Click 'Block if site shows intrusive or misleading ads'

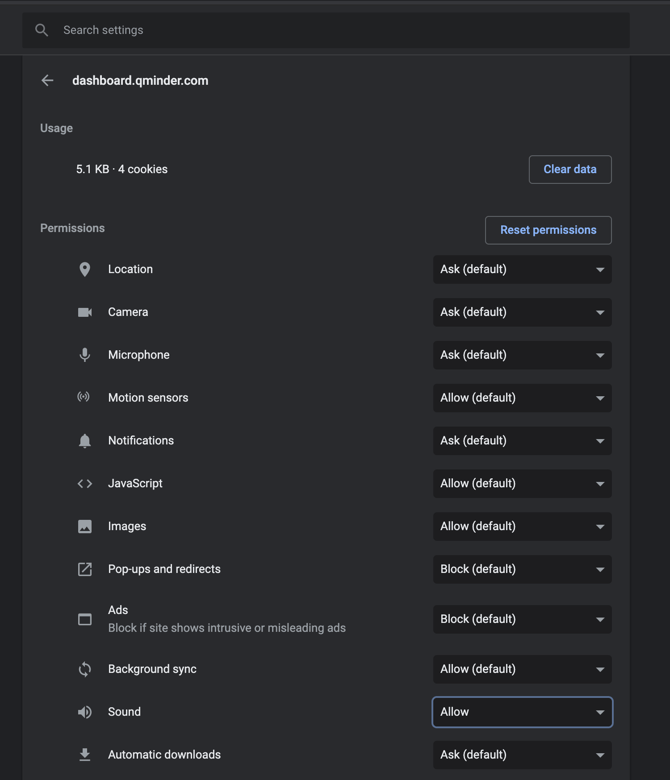pos(227,628)
